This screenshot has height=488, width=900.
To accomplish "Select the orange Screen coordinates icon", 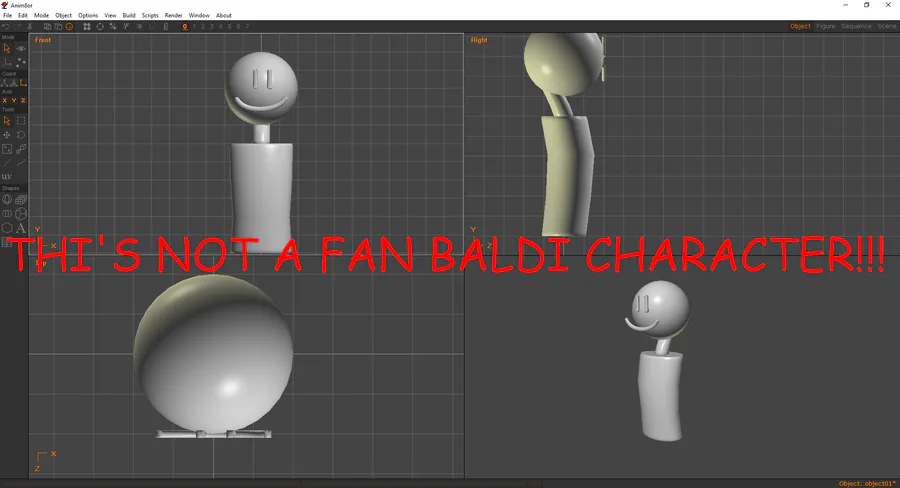I will pos(23,83).
